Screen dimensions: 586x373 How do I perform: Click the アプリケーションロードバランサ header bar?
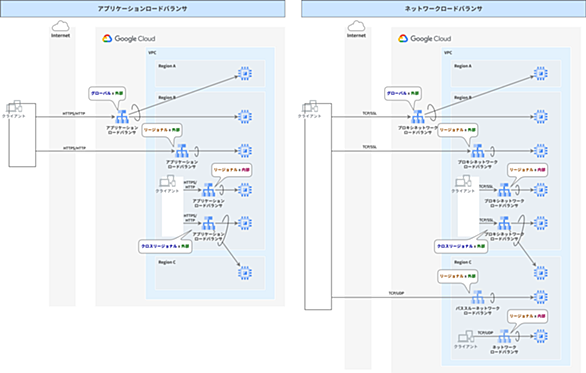[142, 9]
